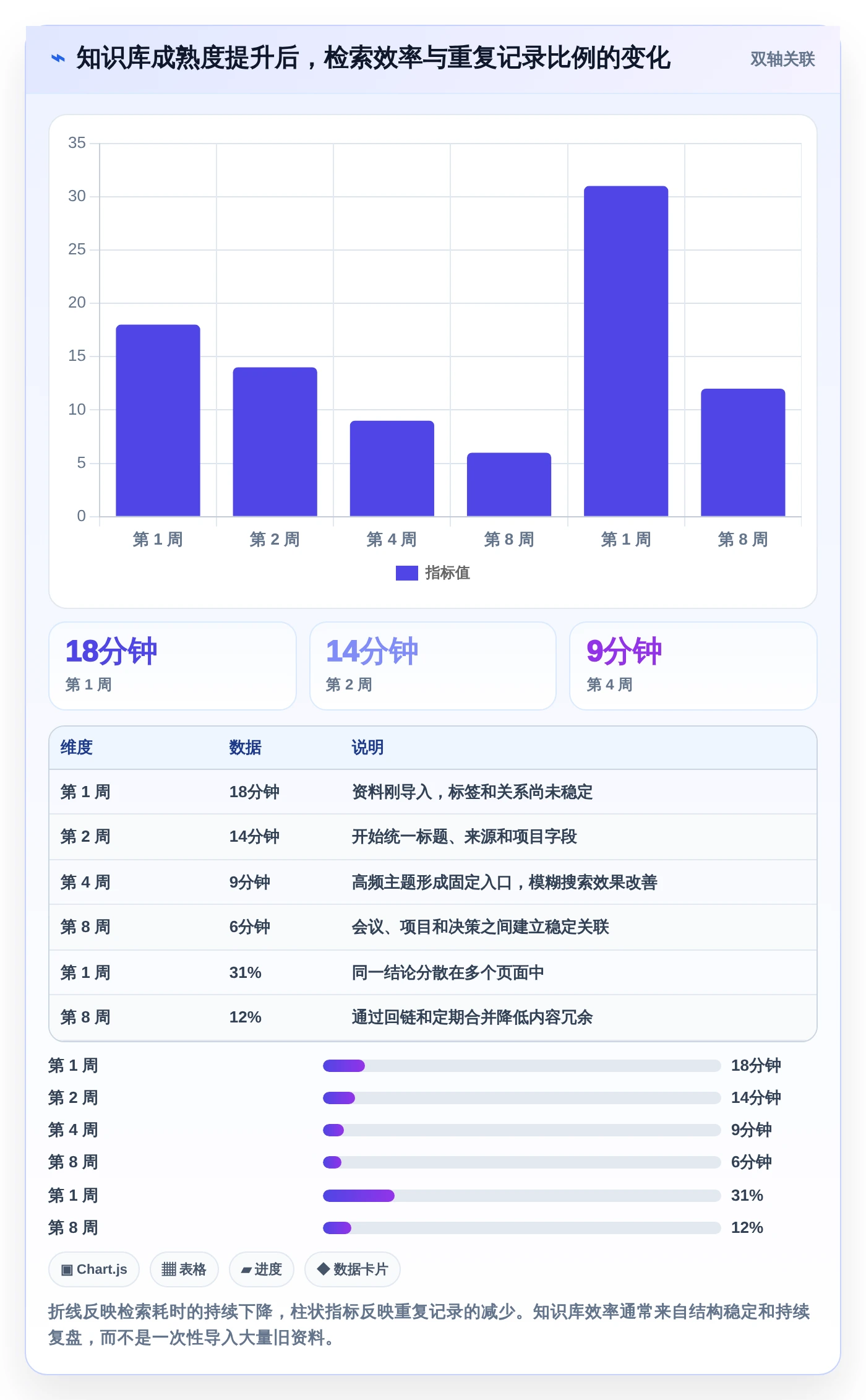Click the 说明 column header

[367, 748]
